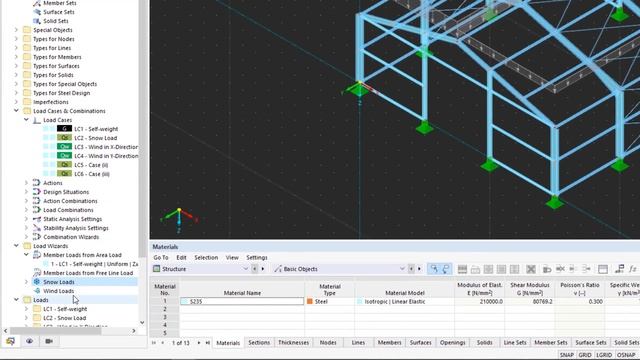The width and height of the screenshot is (640, 360).
Task: Switch to the Thicknesses tab
Action: pyautogui.click(x=293, y=343)
